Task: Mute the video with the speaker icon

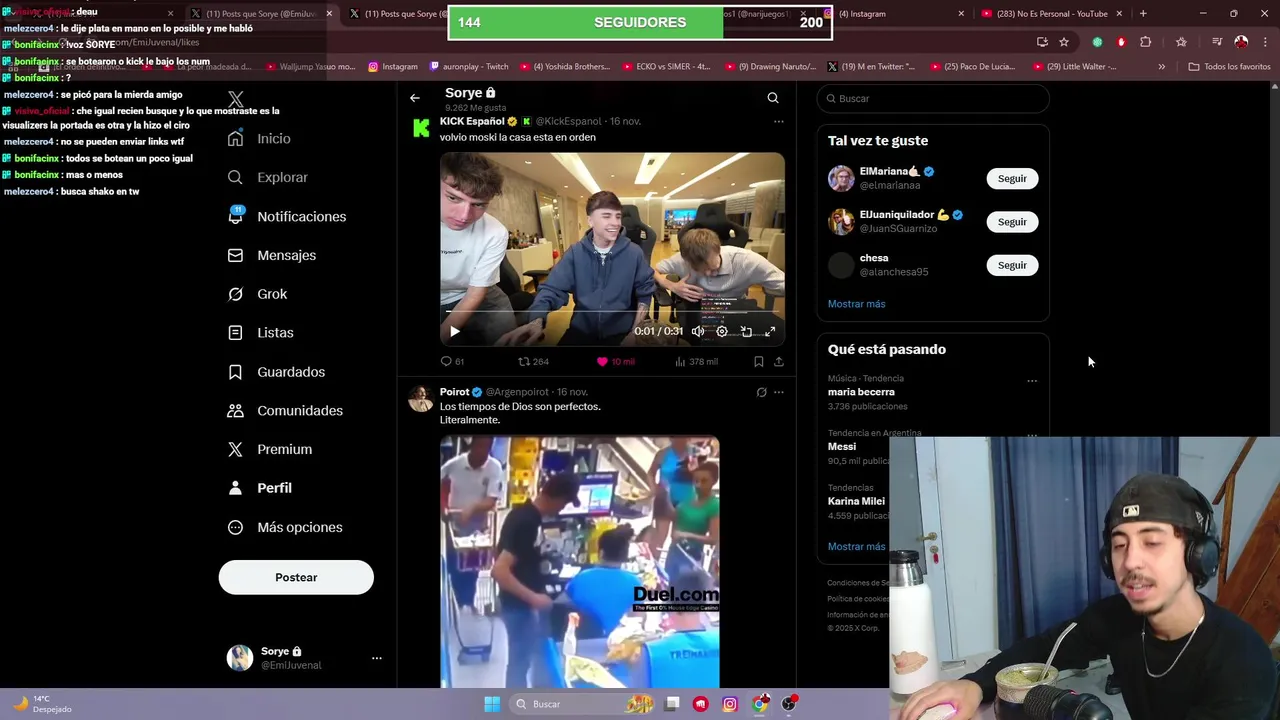Action: click(x=698, y=331)
